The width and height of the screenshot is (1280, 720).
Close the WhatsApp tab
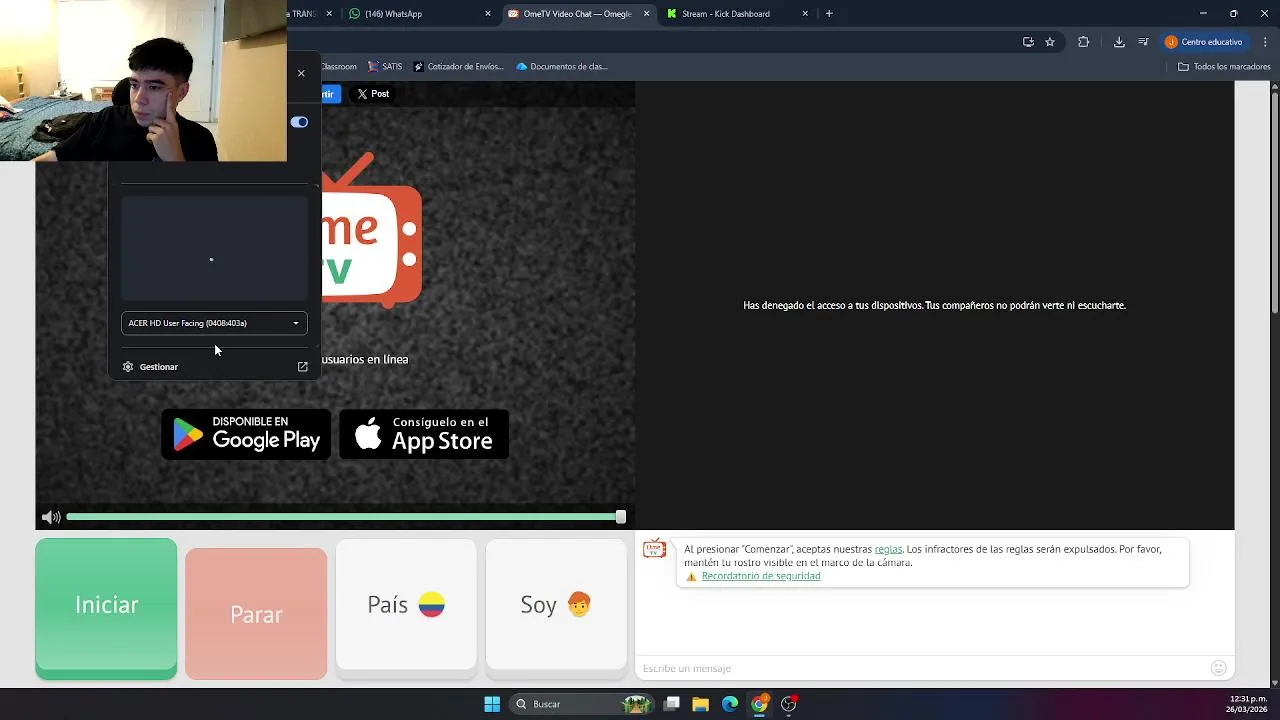pyautogui.click(x=488, y=14)
